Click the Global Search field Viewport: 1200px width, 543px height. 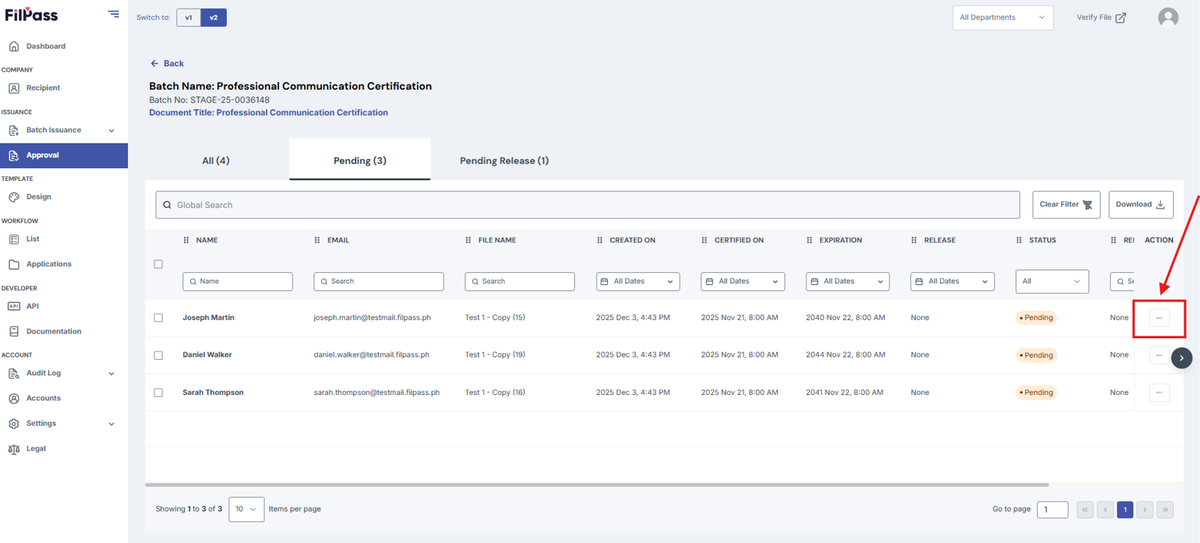click(589, 205)
